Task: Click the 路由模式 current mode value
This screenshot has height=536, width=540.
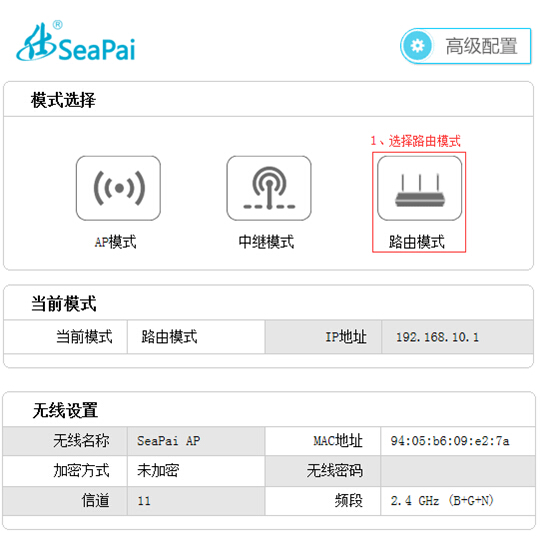Action: tap(169, 337)
